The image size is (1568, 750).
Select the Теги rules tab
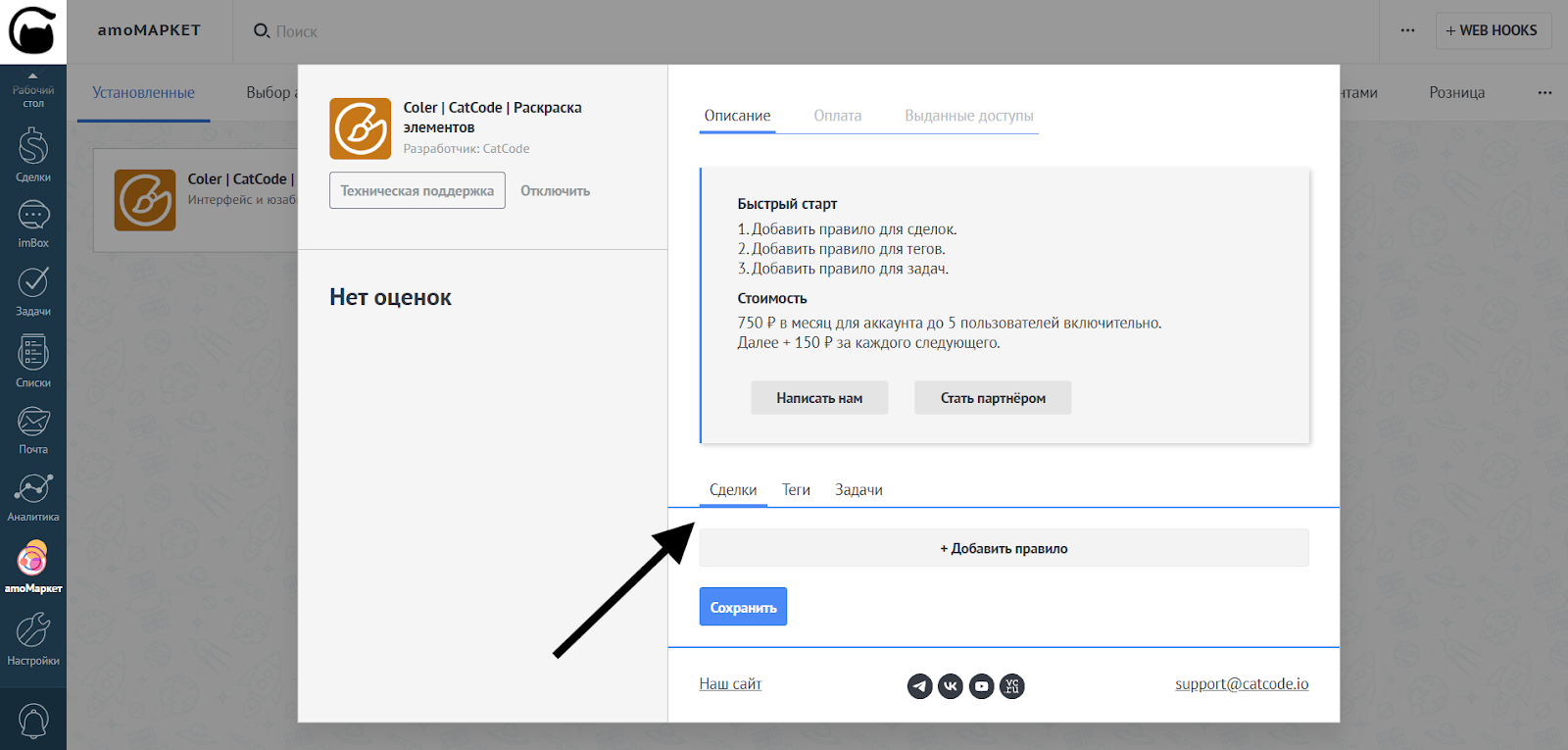[796, 490]
